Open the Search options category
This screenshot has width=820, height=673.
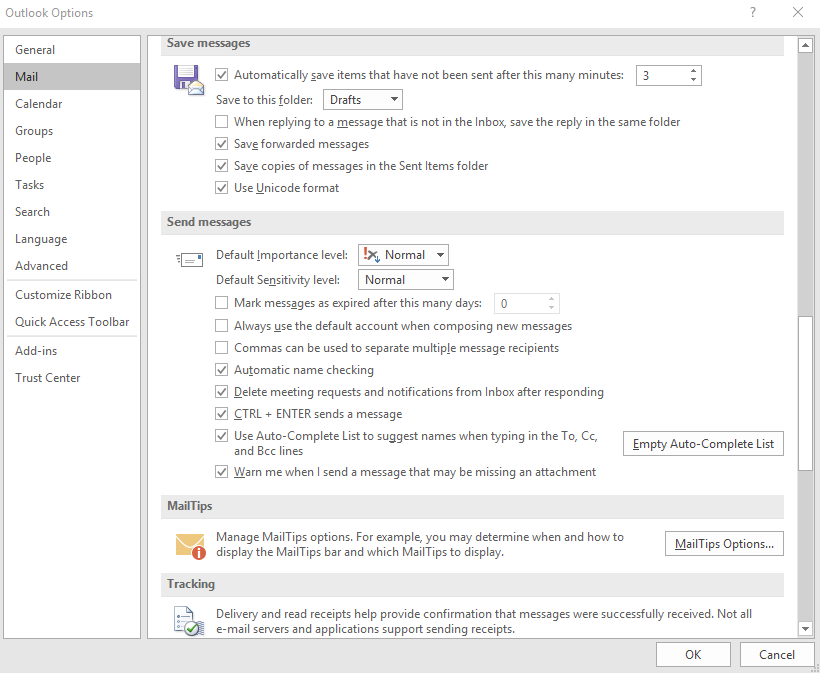pos(72,212)
